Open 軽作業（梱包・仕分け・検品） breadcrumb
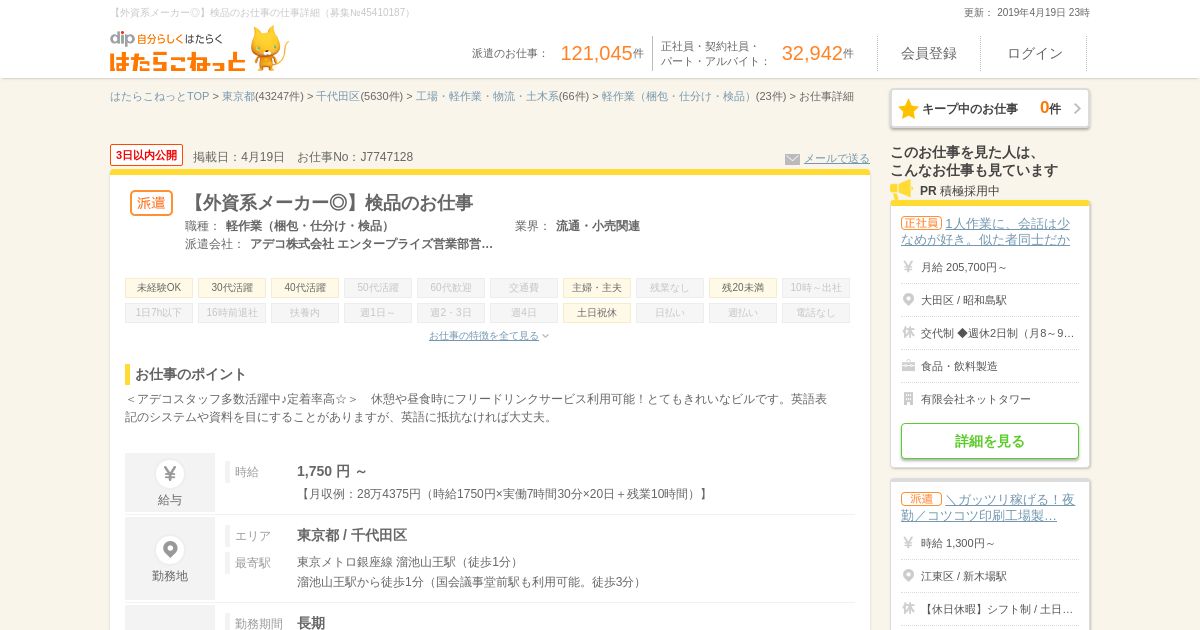This screenshot has height=630, width=1200. coord(678,97)
